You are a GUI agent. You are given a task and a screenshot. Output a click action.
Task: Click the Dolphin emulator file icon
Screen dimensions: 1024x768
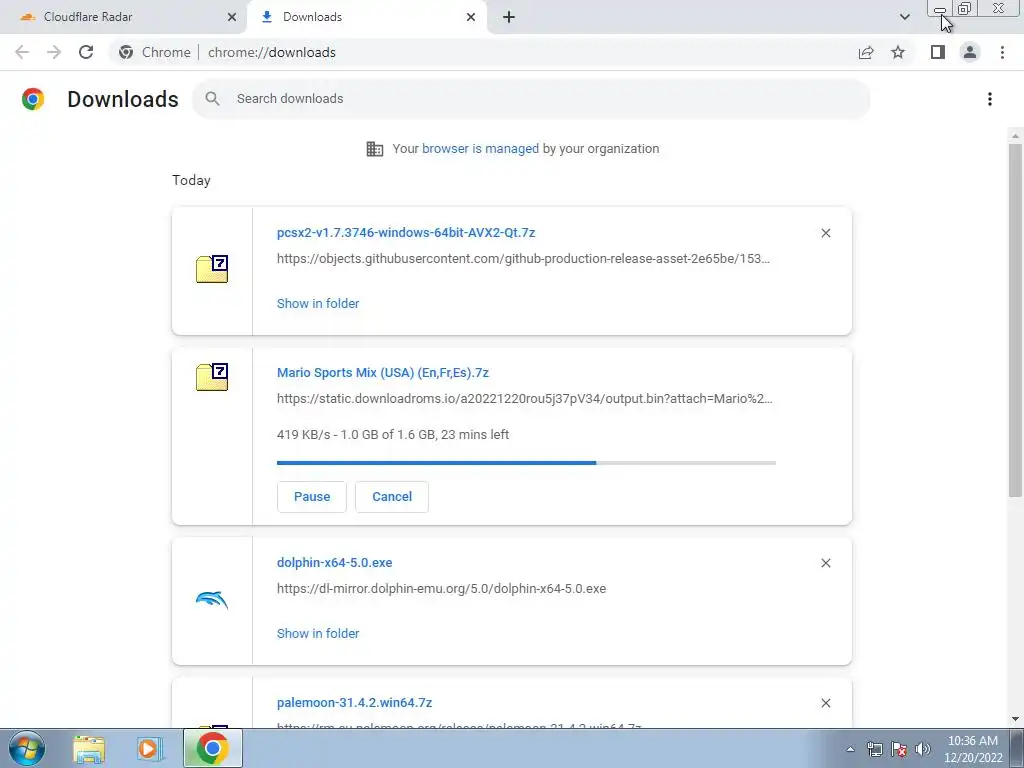pyautogui.click(x=212, y=600)
